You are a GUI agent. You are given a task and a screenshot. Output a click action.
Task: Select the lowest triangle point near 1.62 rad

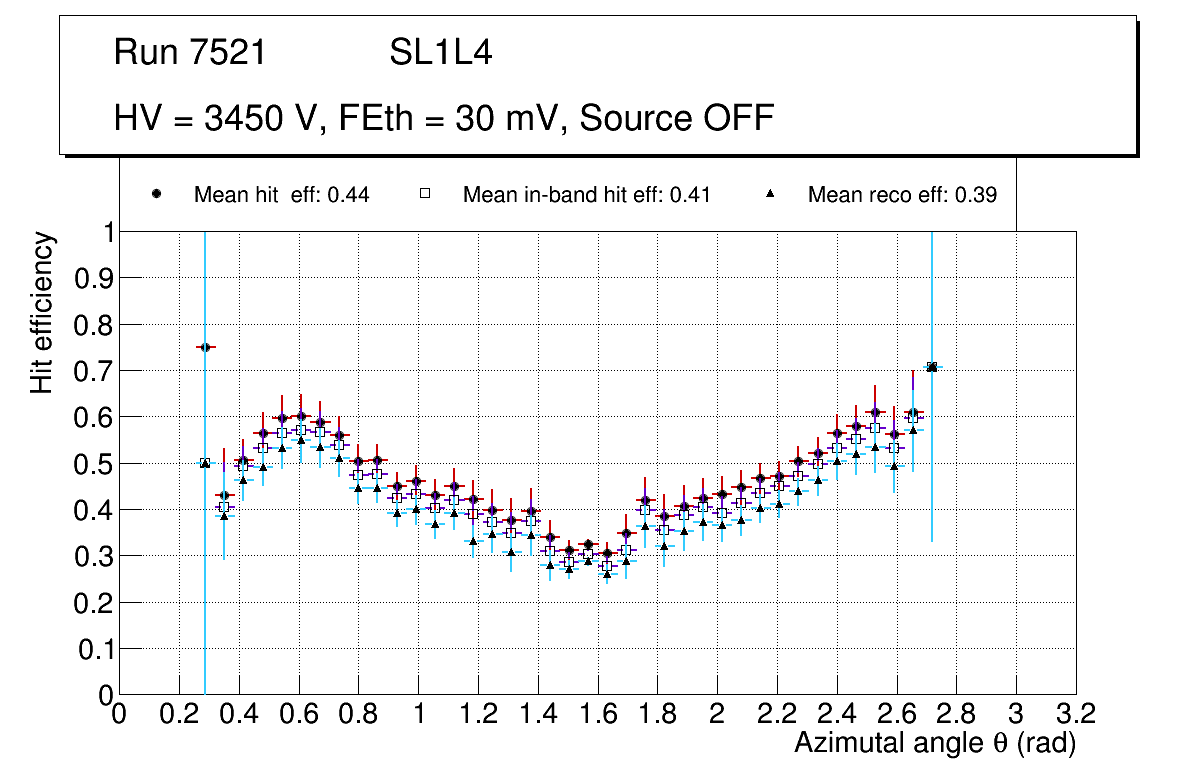tap(607, 574)
